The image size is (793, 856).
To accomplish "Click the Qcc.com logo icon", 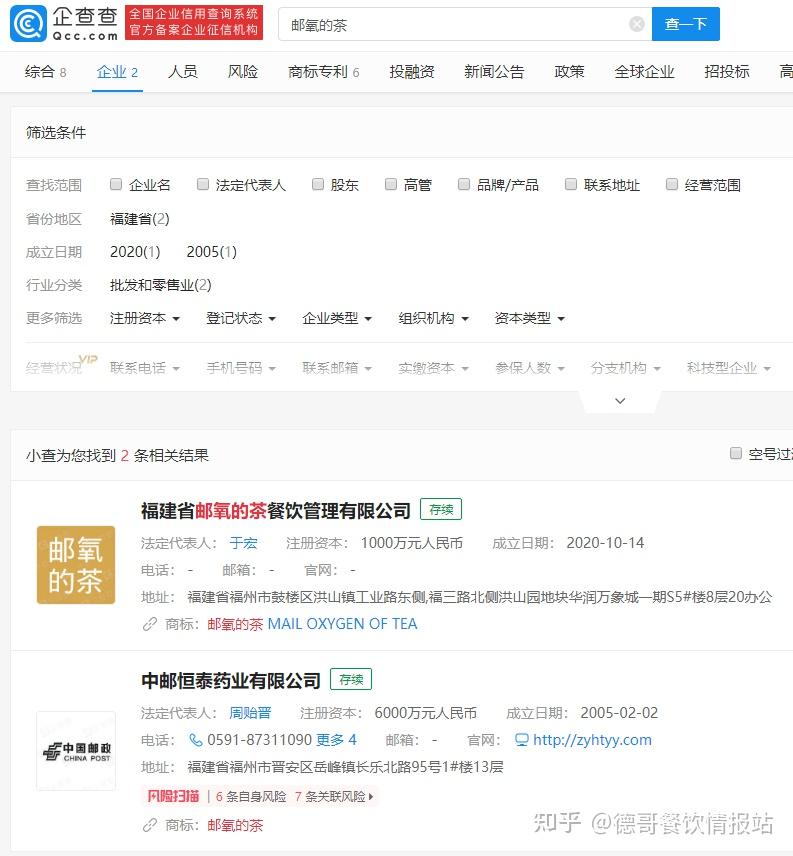I will pos(28,23).
